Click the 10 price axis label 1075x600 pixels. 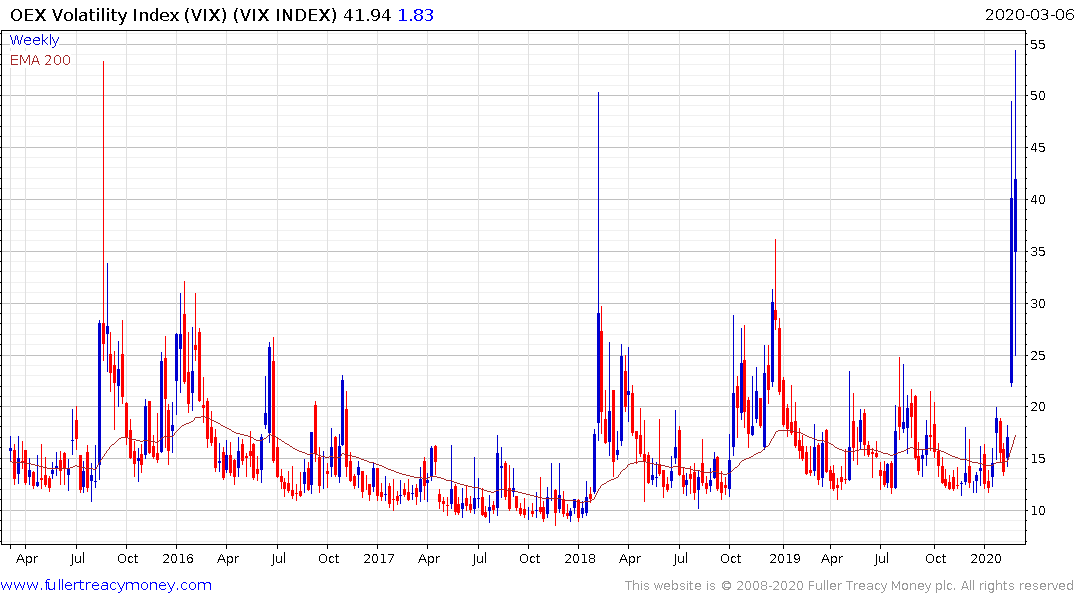(1037, 510)
